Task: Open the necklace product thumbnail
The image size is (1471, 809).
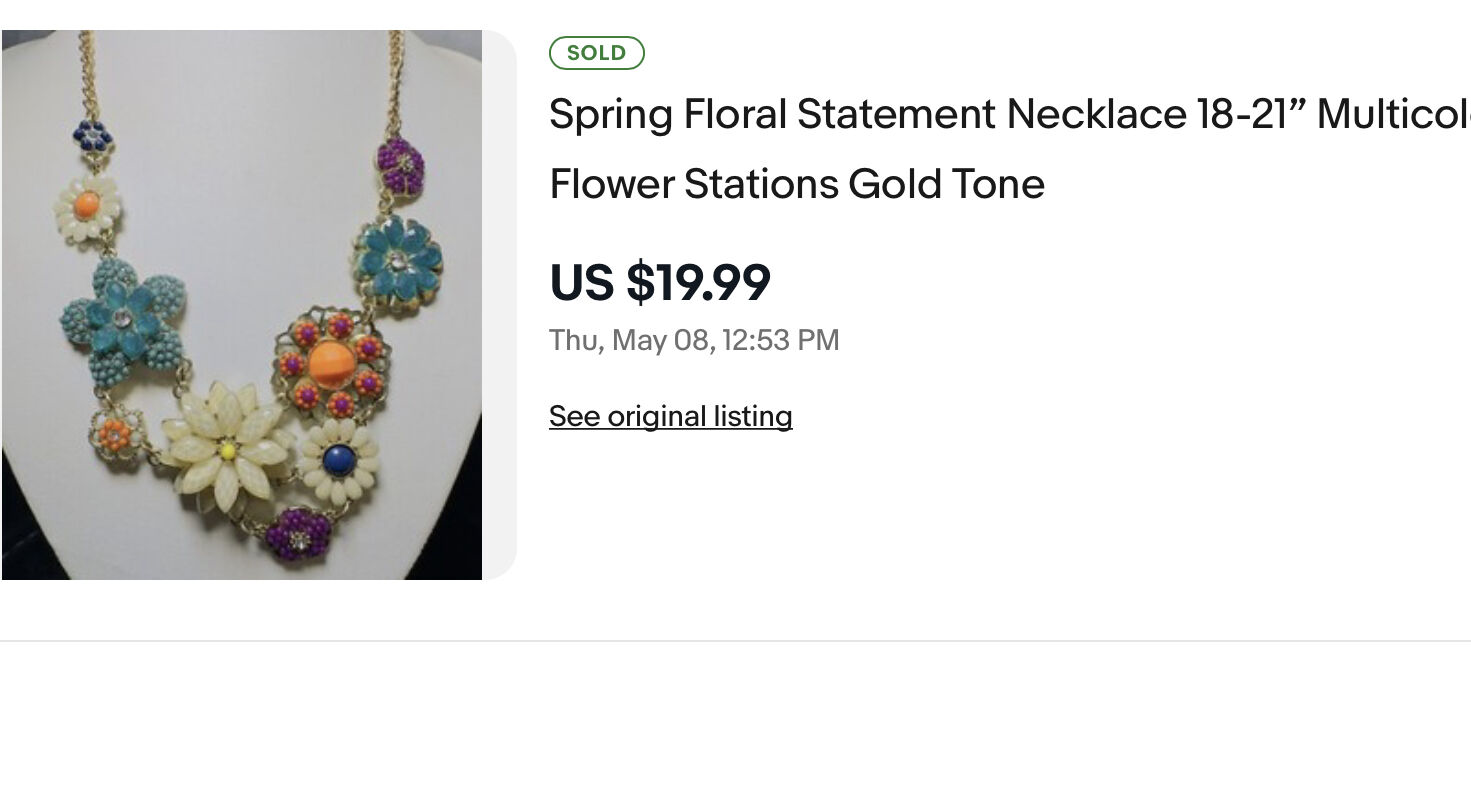Action: pos(242,305)
